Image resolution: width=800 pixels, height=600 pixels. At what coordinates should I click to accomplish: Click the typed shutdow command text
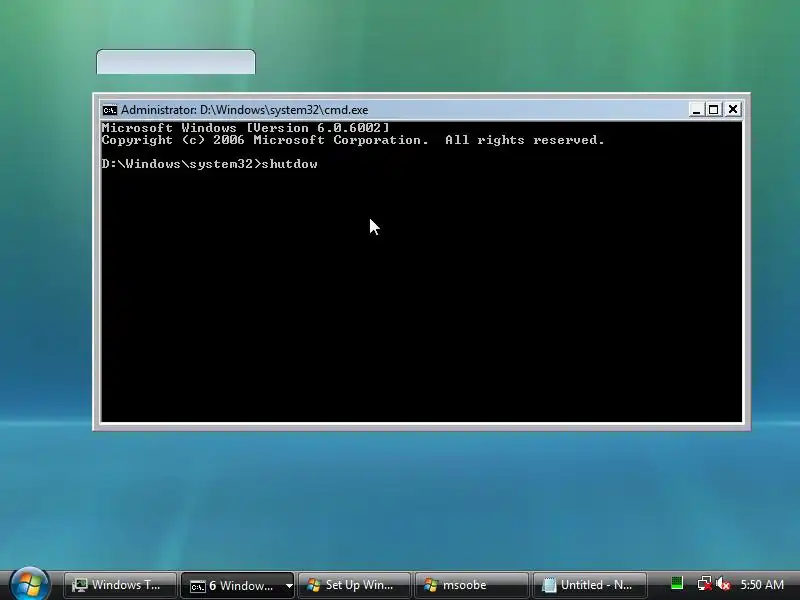[289, 164]
